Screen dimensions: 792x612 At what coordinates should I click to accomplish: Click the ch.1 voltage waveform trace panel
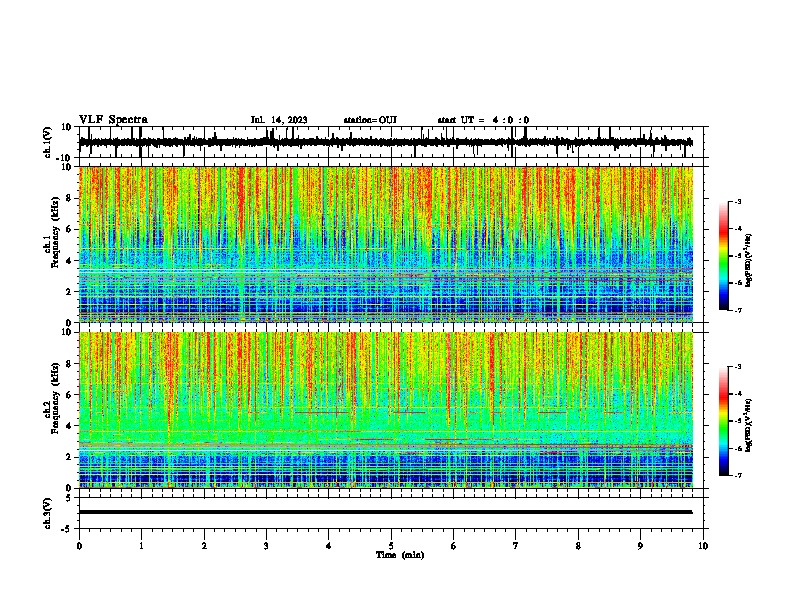point(391,142)
